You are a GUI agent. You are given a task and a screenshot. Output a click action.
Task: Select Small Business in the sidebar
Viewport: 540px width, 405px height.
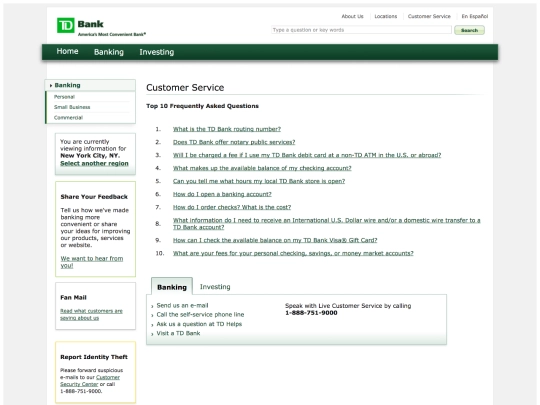(x=72, y=107)
